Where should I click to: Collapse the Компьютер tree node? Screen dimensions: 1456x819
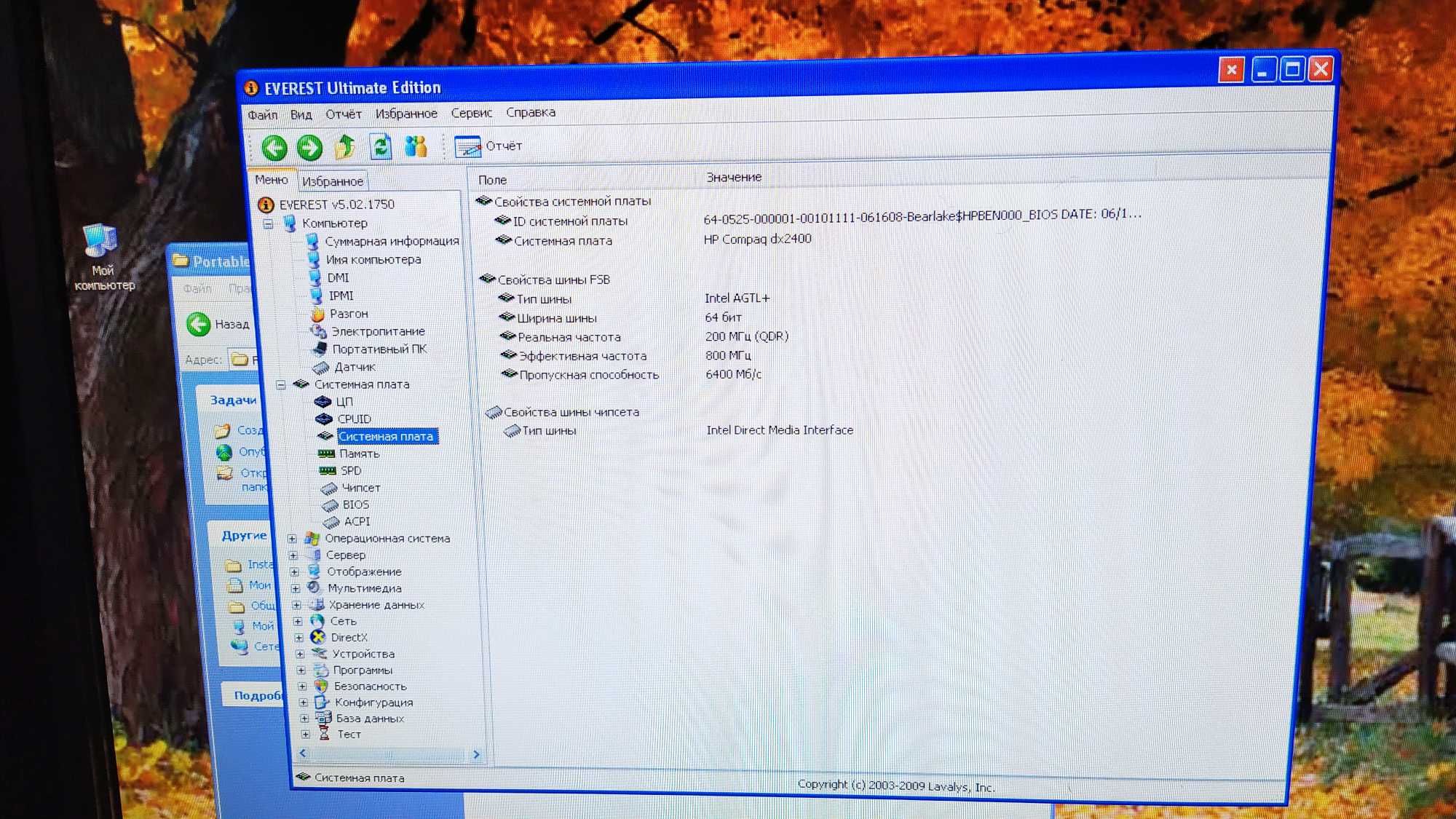[x=268, y=224]
